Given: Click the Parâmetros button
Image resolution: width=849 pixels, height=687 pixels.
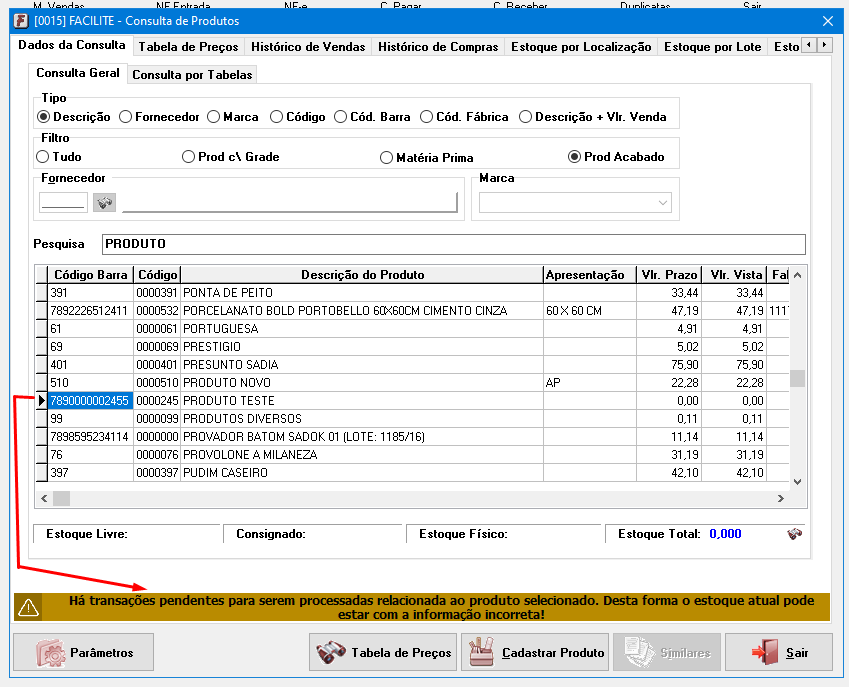Looking at the screenshot, I should [x=84, y=652].
